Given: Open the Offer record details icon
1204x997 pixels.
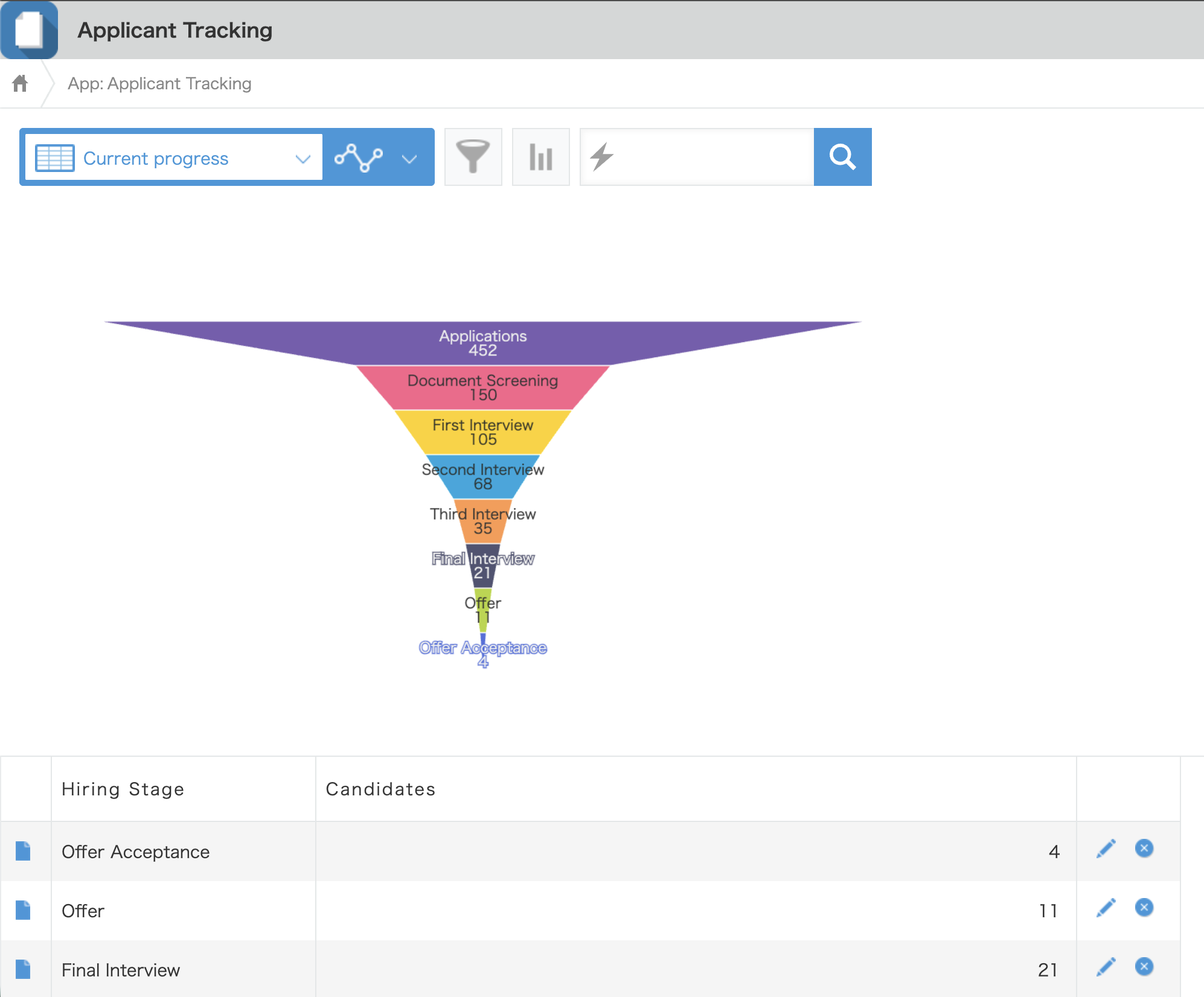Looking at the screenshot, I should pos(23,910).
